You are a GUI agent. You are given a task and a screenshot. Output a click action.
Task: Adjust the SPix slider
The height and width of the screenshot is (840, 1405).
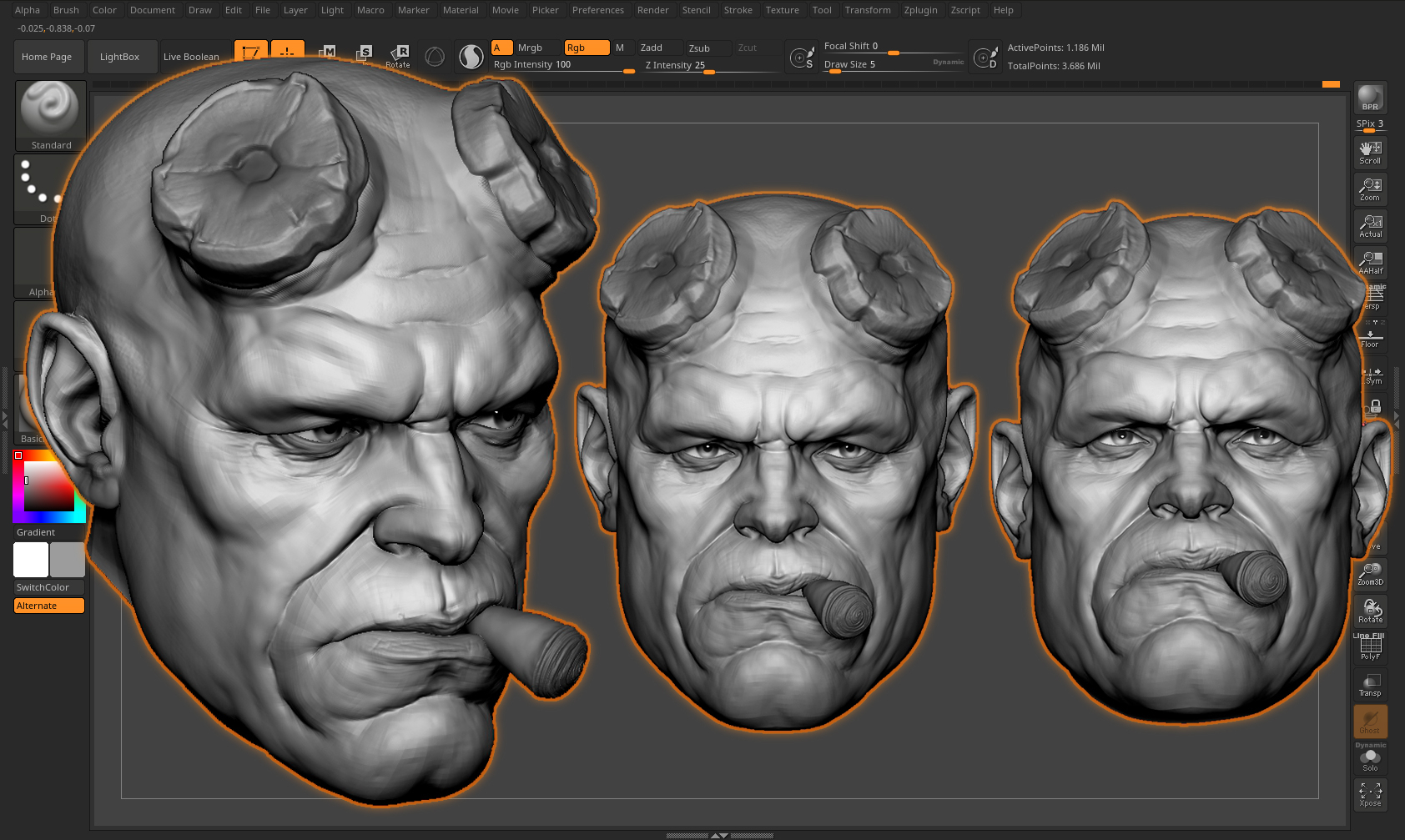[x=1370, y=125]
